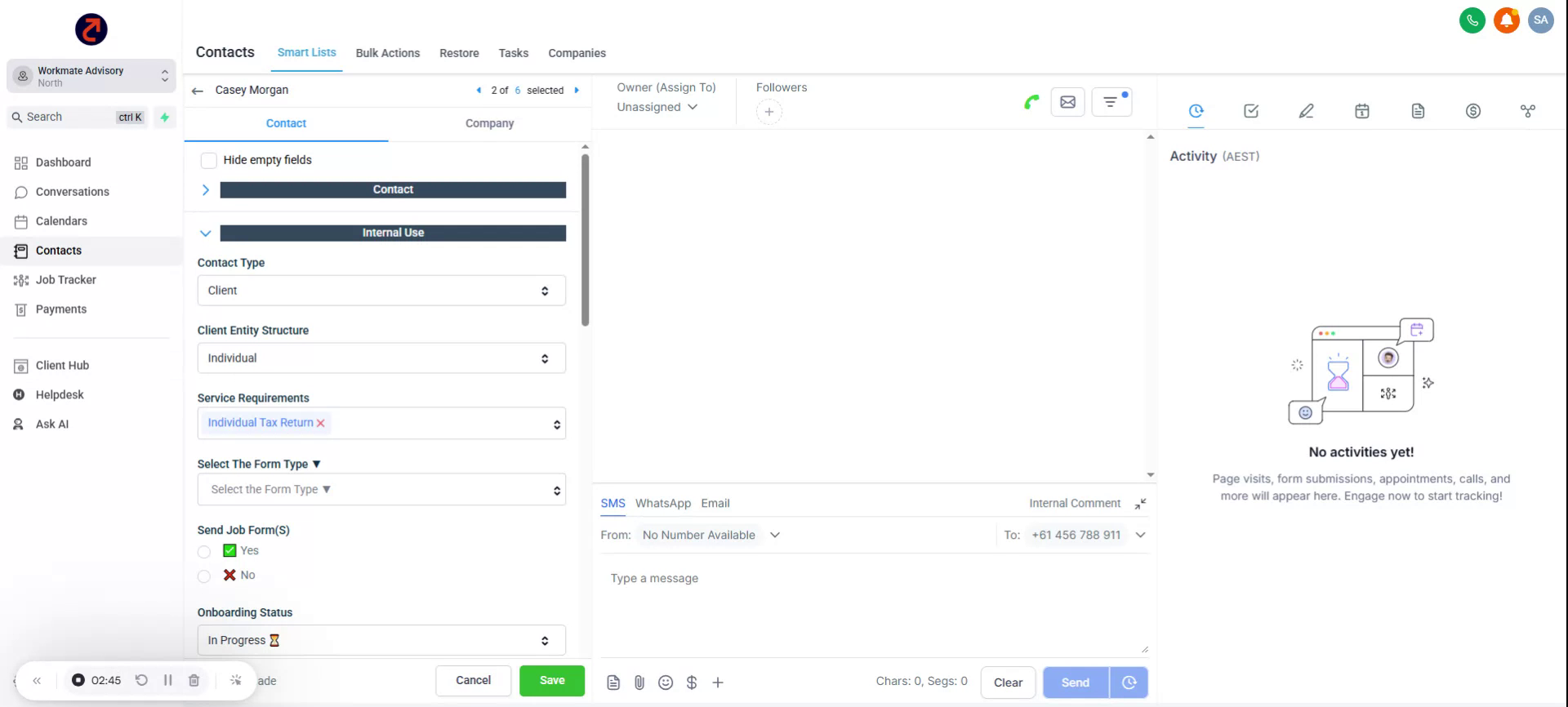Open the emoji picker
1568x707 pixels.
(x=666, y=683)
